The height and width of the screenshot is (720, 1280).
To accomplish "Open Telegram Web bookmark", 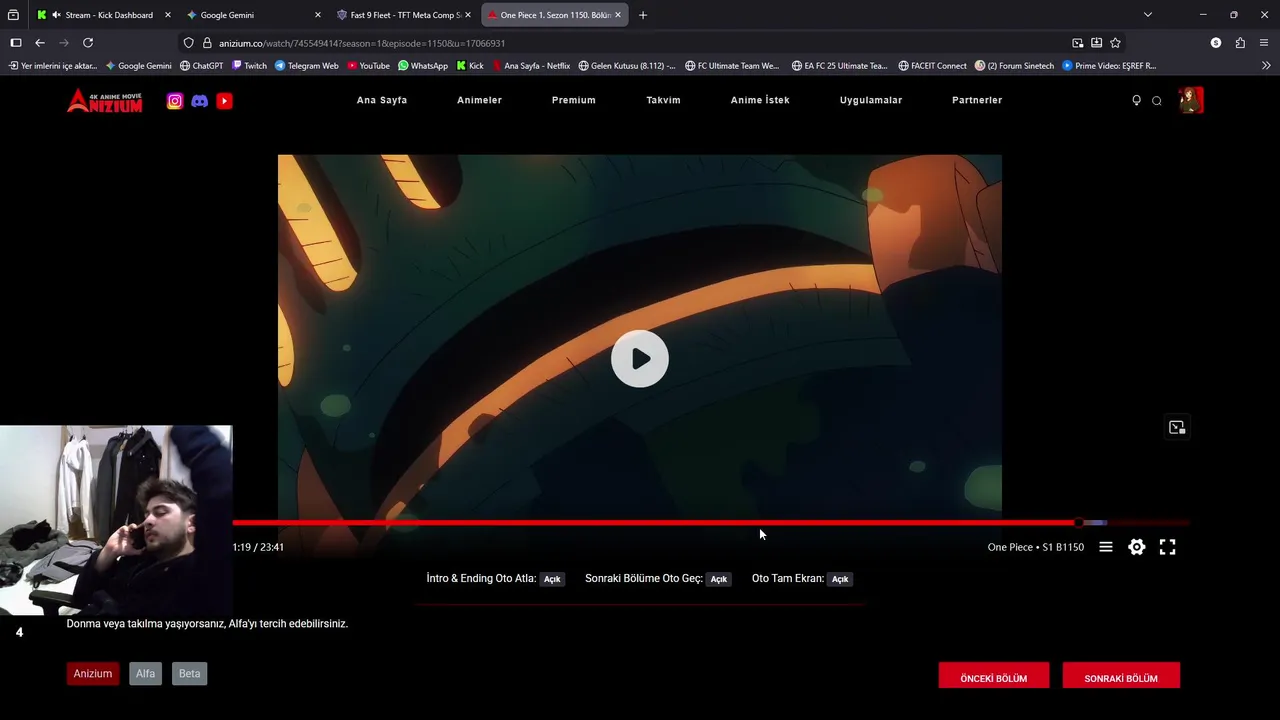I will click(306, 66).
